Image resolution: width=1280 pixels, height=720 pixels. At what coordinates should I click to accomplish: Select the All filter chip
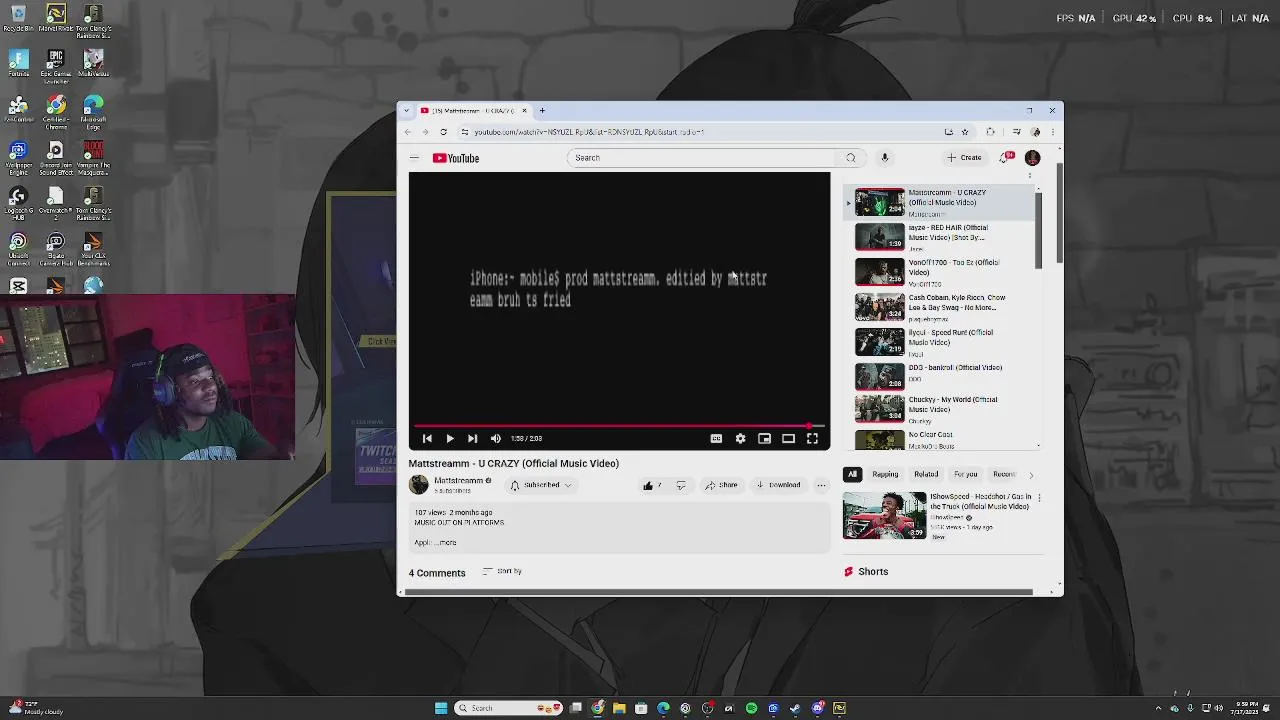pyautogui.click(x=852, y=474)
